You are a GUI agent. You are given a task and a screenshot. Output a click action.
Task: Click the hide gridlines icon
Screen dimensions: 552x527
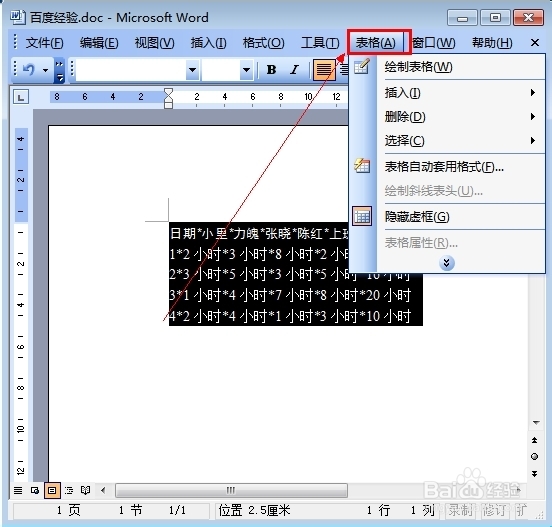(x=362, y=216)
